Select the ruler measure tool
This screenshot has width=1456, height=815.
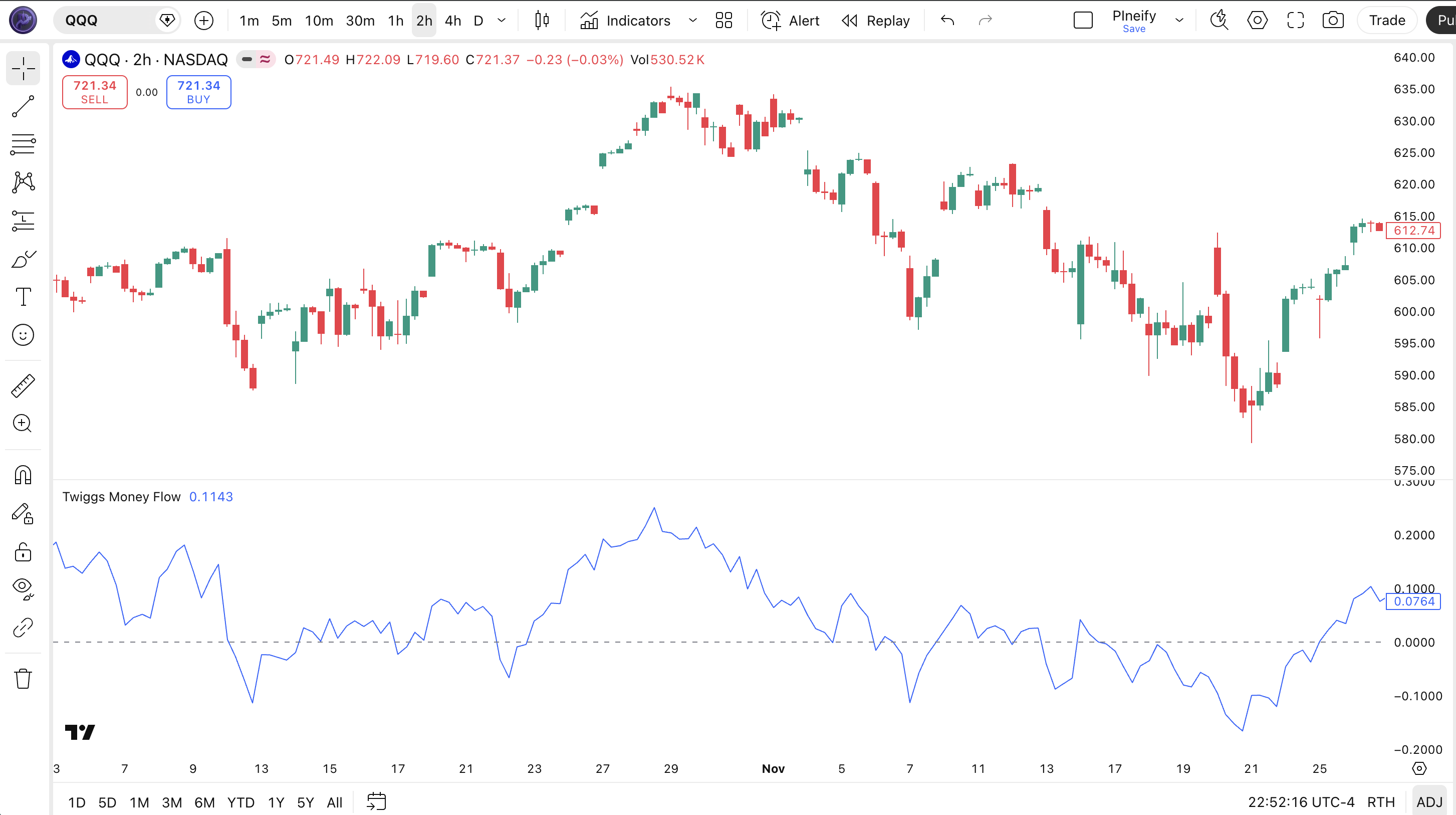(x=23, y=386)
